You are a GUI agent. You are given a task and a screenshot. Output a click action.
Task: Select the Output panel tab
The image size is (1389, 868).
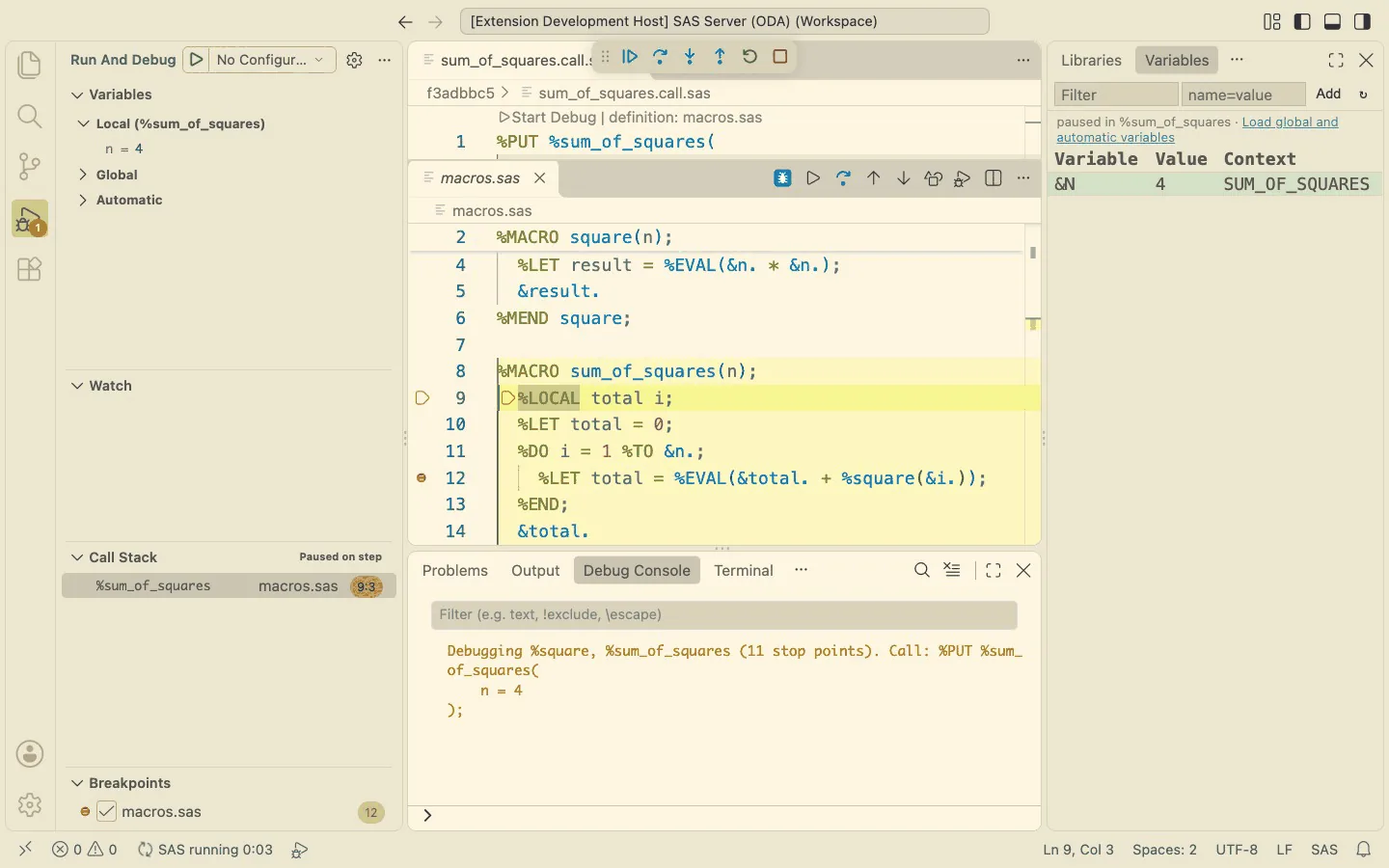(535, 570)
